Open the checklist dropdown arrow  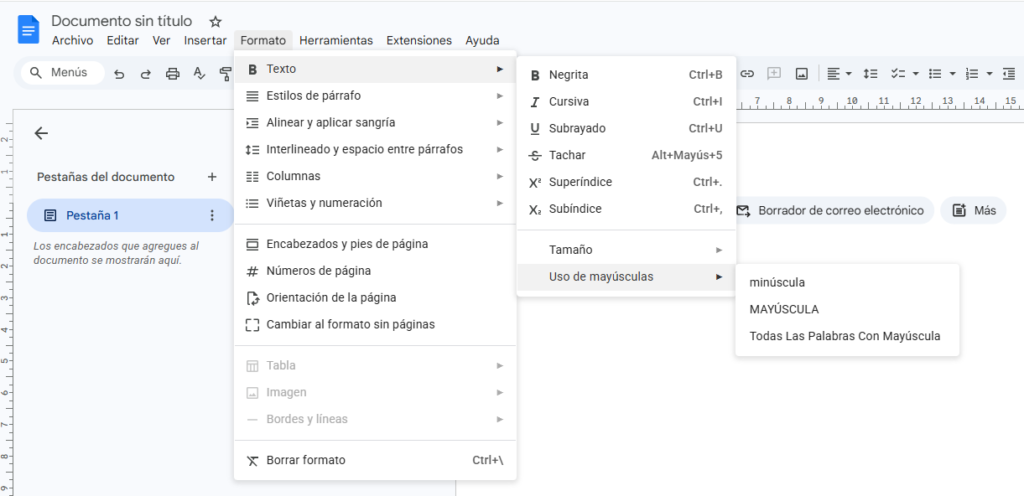pyautogui.click(x=916, y=74)
